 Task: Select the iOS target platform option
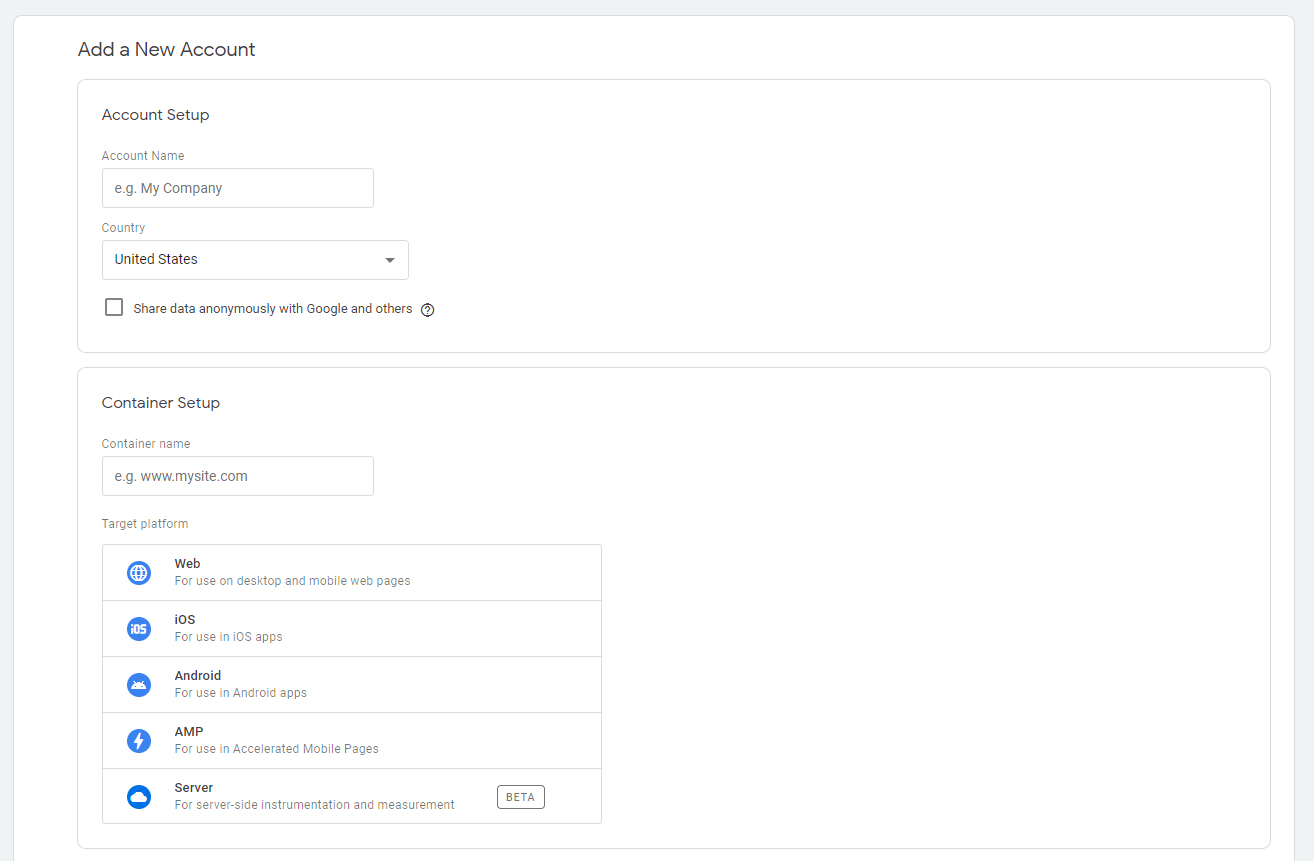pyautogui.click(x=352, y=628)
